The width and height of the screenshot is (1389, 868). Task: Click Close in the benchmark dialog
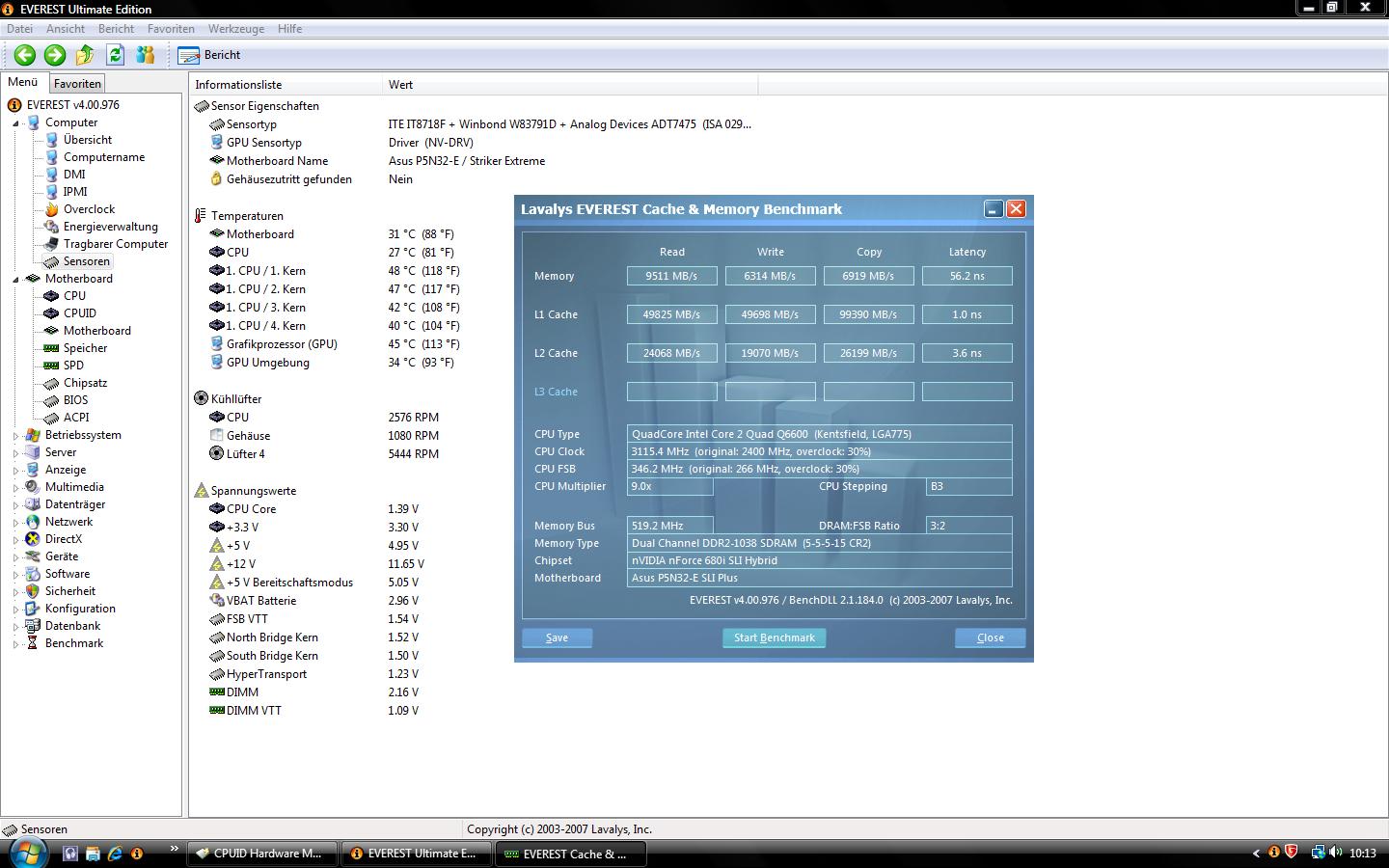(990, 637)
